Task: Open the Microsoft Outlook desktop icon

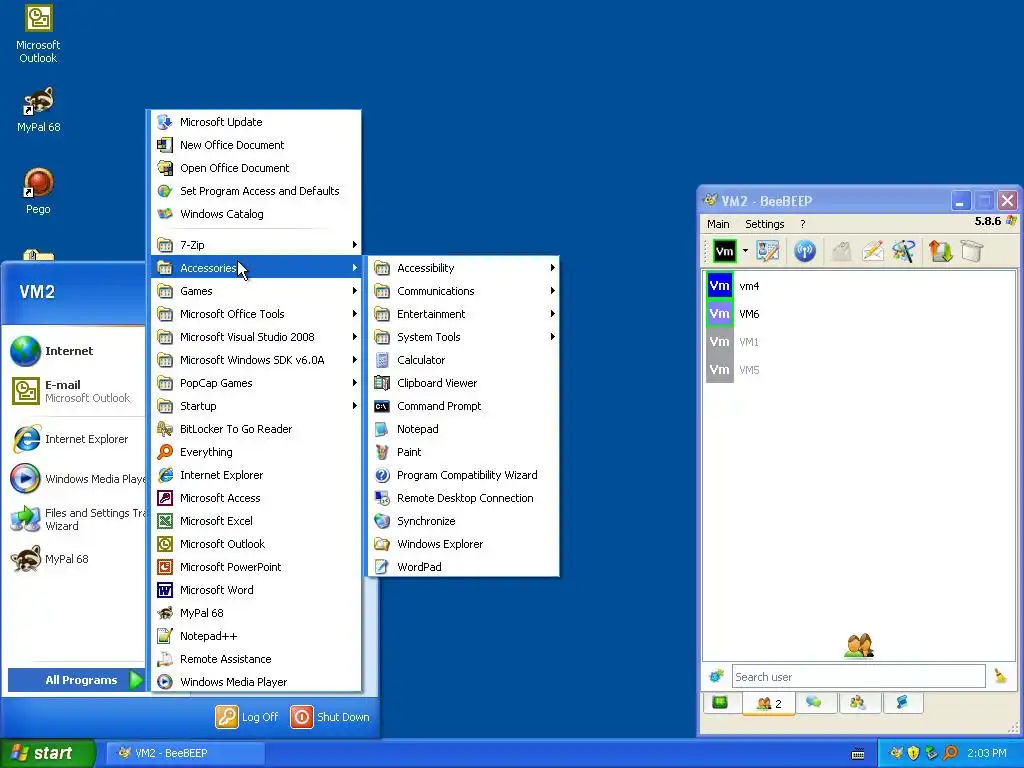Action: (38, 35)
